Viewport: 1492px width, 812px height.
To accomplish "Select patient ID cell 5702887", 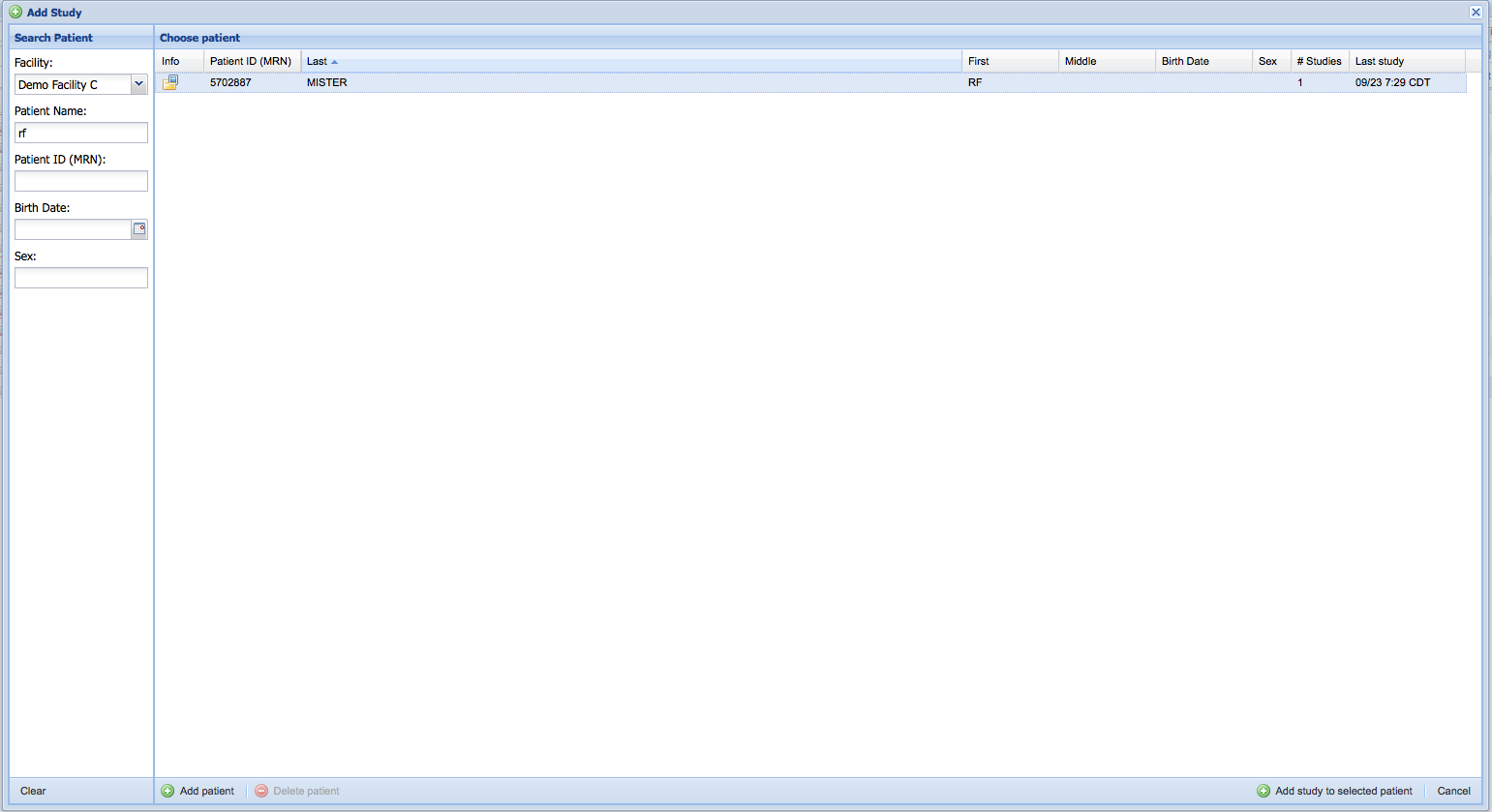I will [x=230, y=82].
